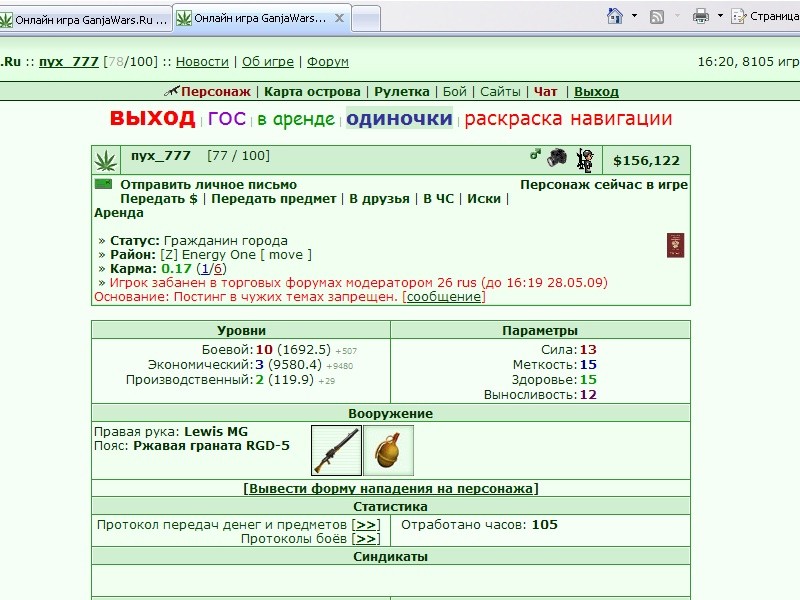Click the soldier figure icon

click(585, 160)
